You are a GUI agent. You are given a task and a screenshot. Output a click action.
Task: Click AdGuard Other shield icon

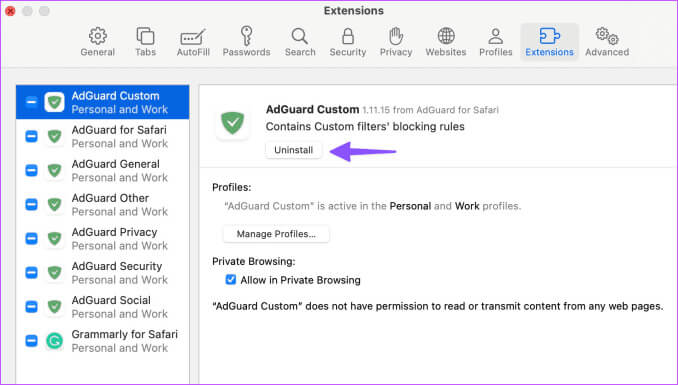[54, 204]
